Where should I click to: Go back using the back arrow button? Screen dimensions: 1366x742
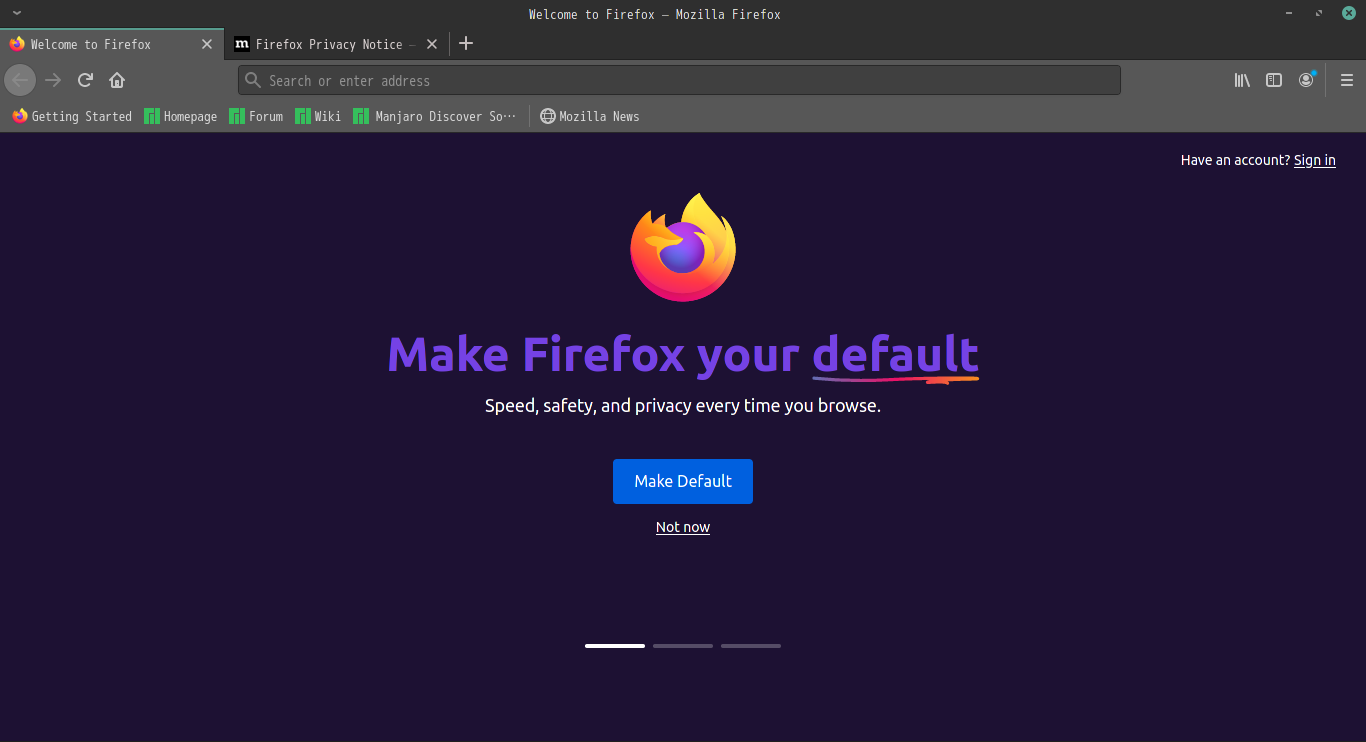pyautogui.click(x=20, y=80)
